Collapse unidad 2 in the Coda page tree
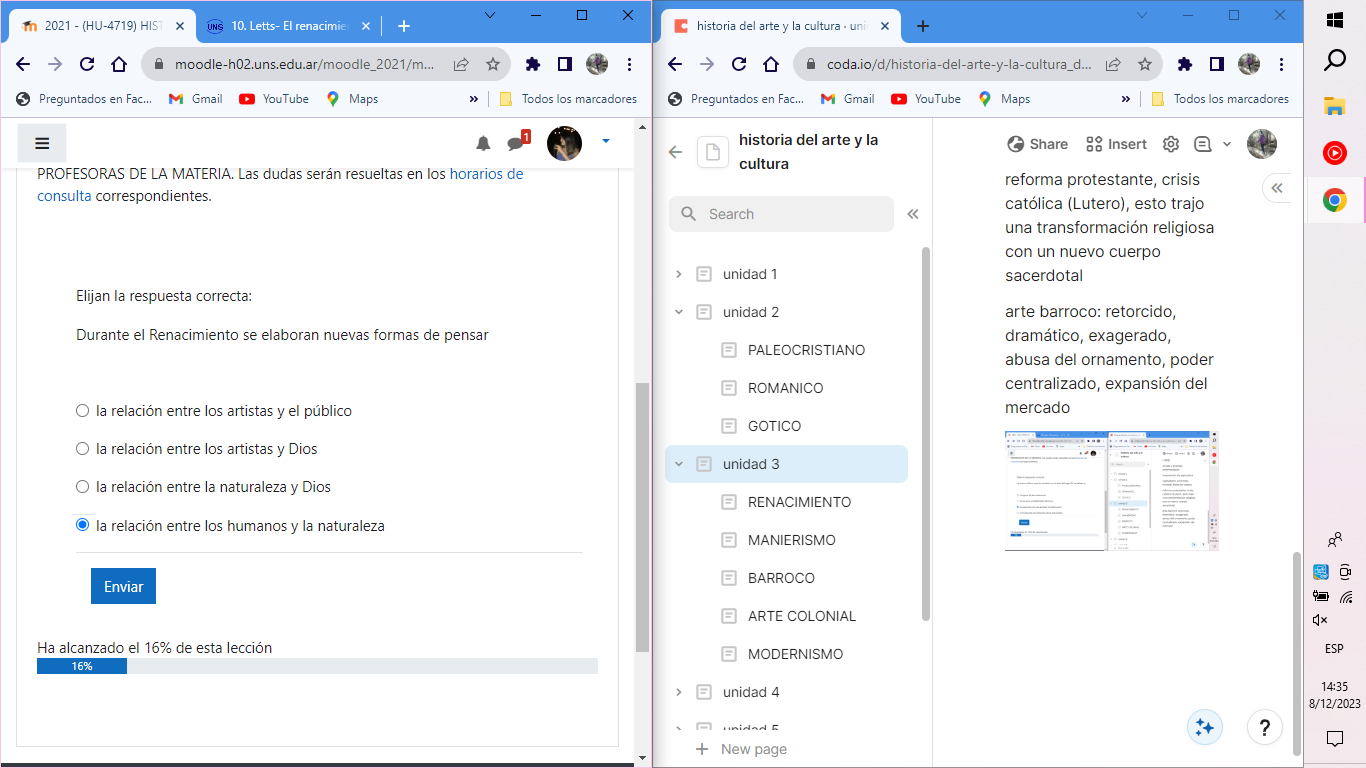Screen dimensions: 1366x768 (679, 312)
